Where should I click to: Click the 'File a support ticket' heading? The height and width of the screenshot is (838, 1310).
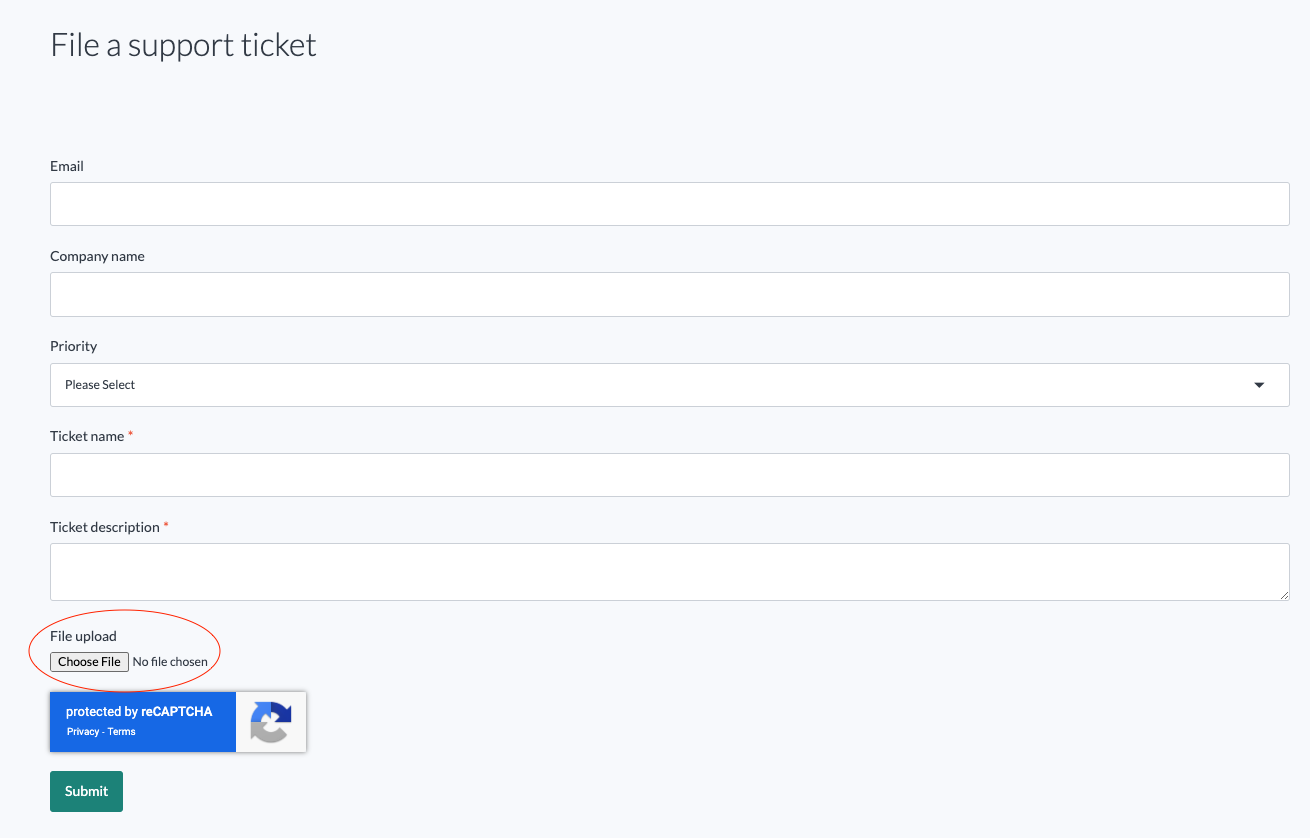[182, 44]
